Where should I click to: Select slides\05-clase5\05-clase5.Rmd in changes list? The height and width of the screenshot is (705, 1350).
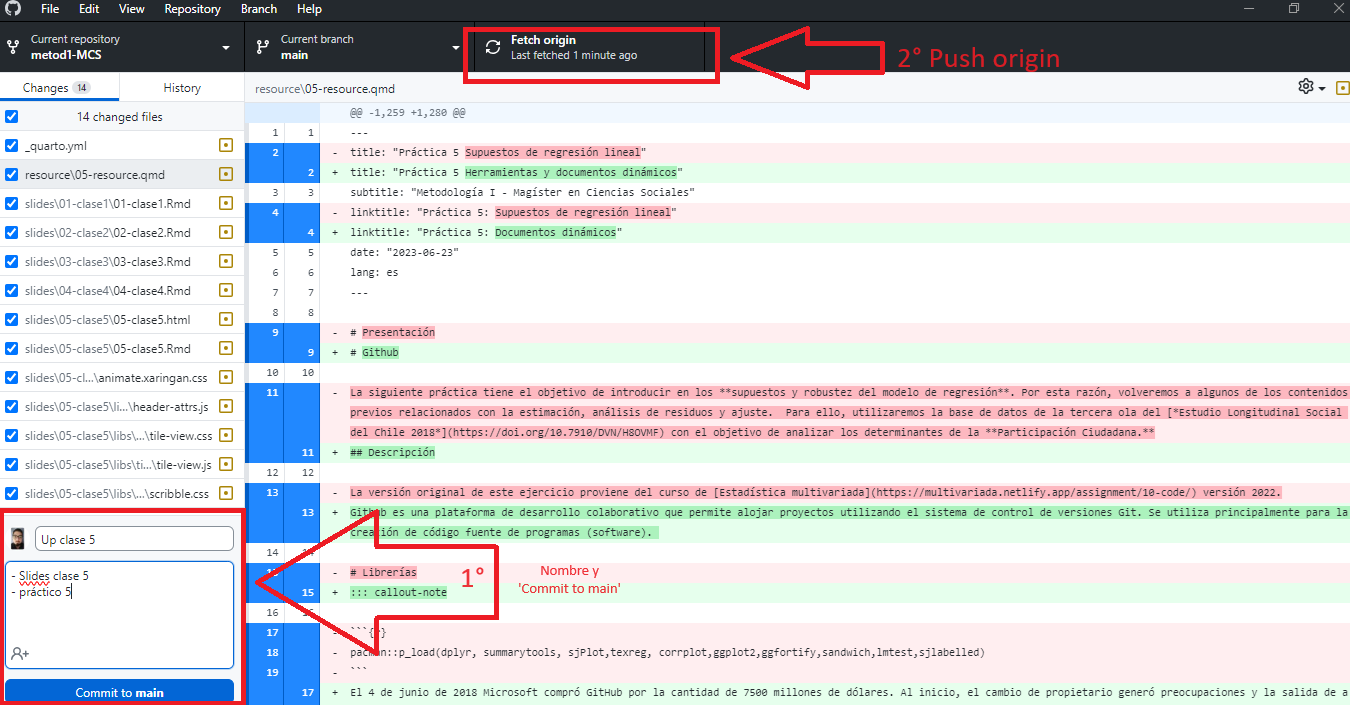(x=107, y=349)
